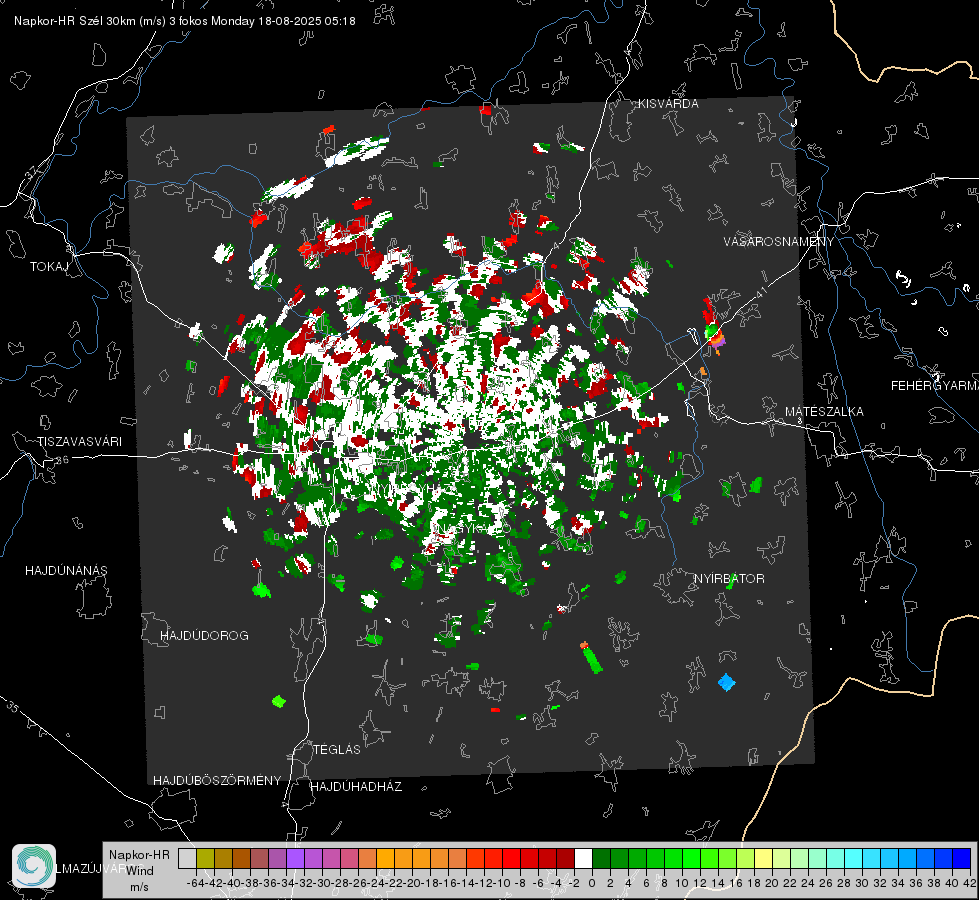Select the MÁTÉSZALKA town label
This screenshot has width=979, height=900.
click(x=824, y=412)
